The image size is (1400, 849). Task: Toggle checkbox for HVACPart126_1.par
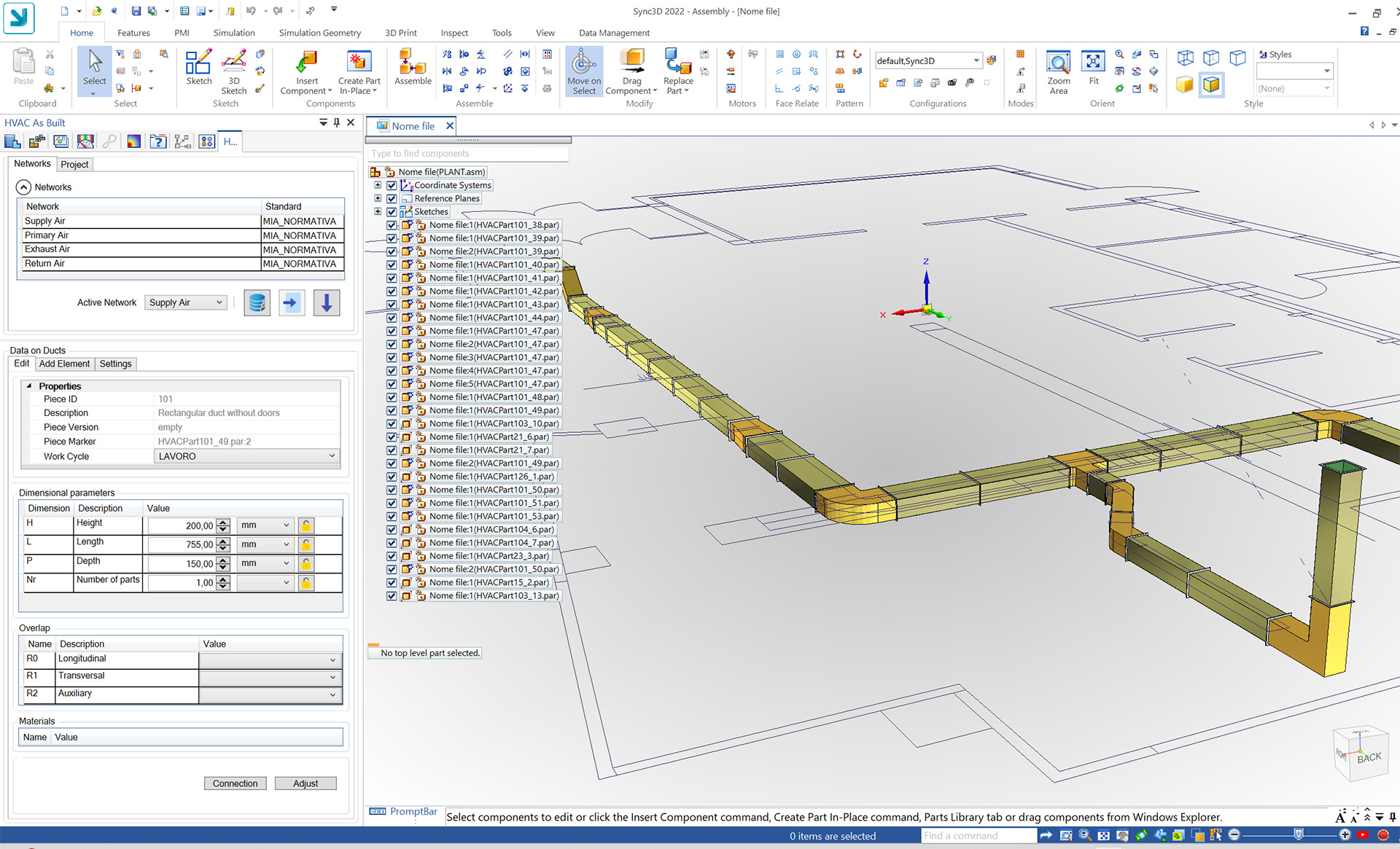click(392, 477)
